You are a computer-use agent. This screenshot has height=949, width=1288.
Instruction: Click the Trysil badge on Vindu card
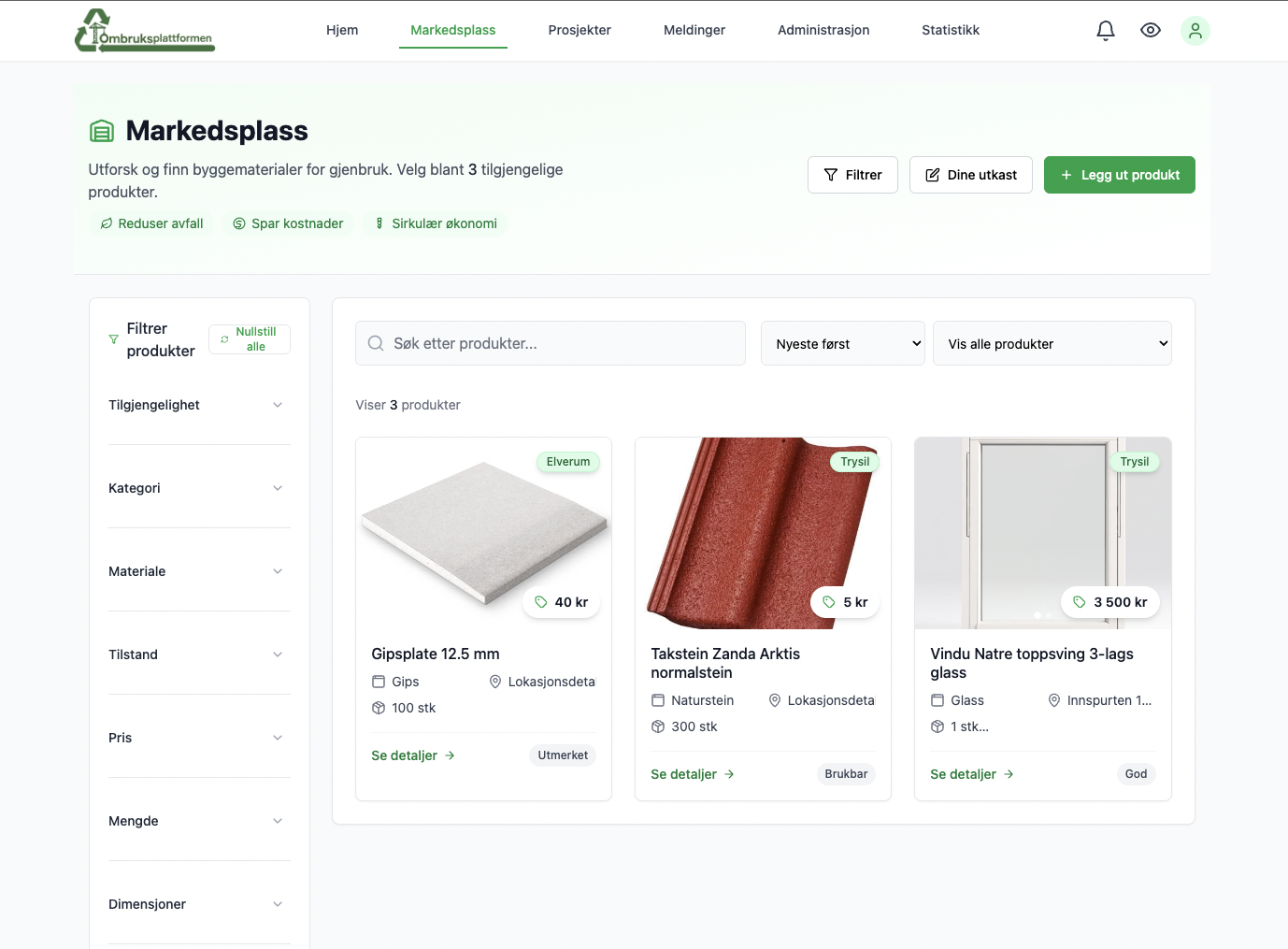(x=1135, y=462)
